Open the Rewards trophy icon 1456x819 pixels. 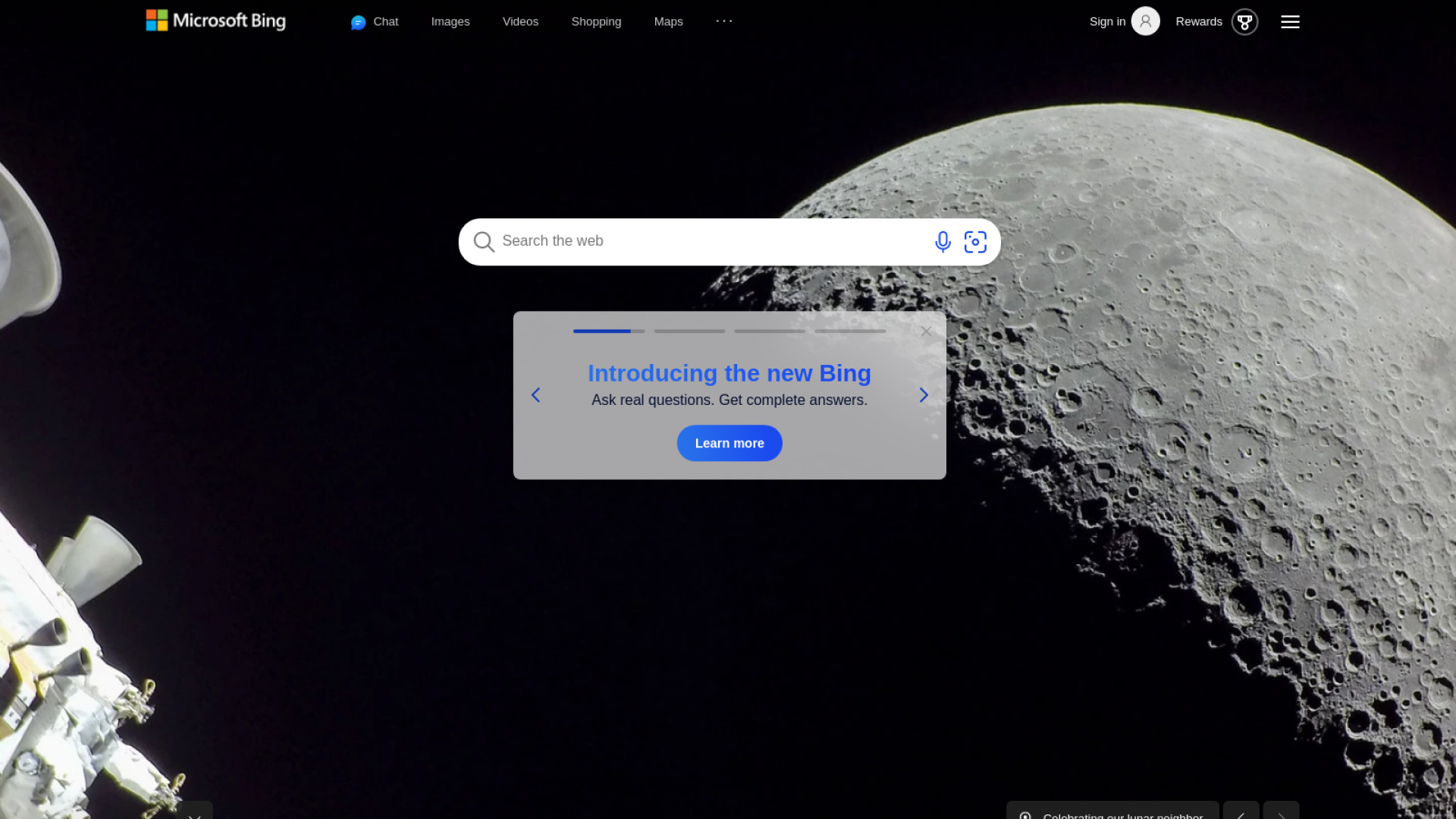1244,22
